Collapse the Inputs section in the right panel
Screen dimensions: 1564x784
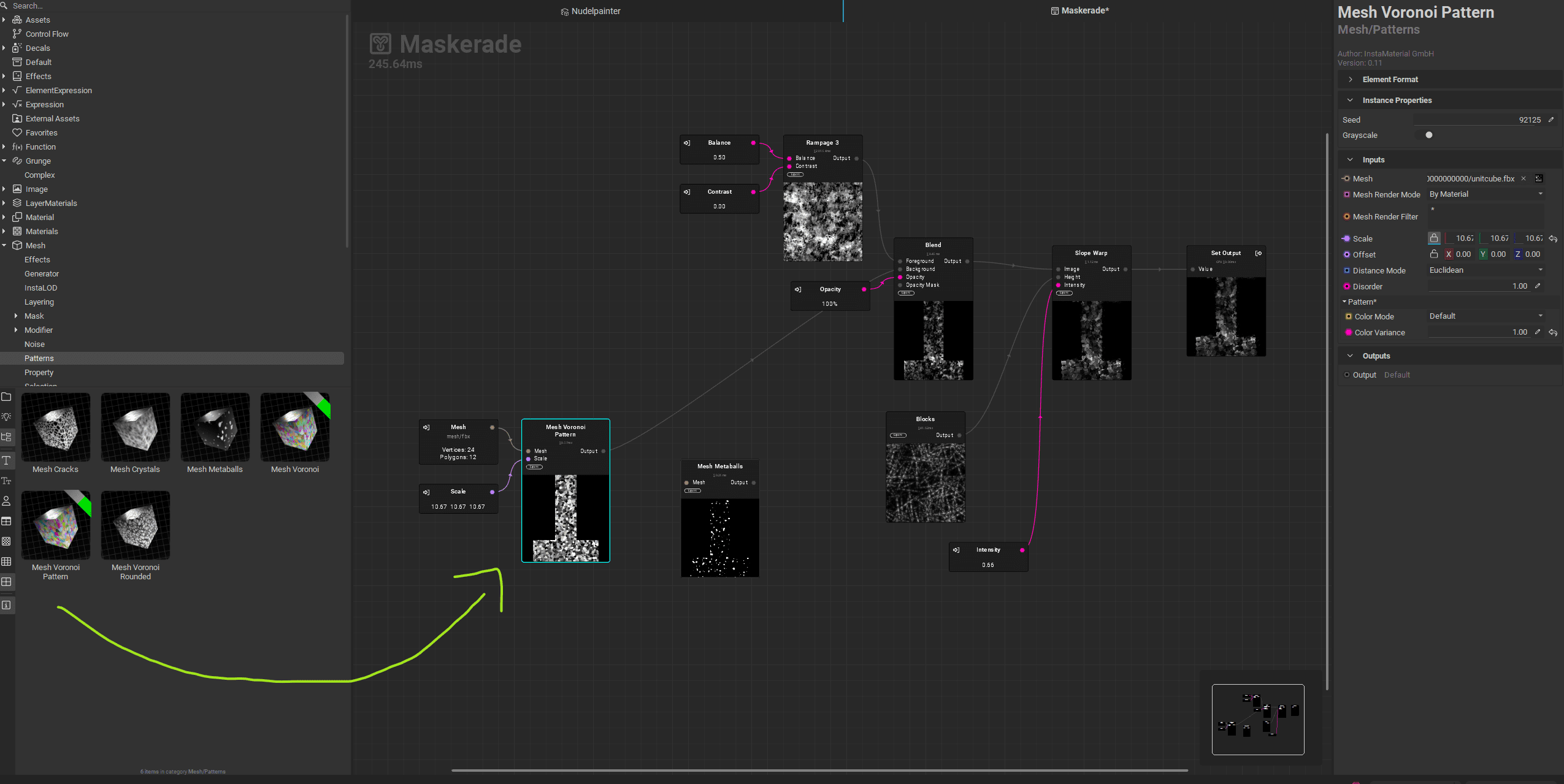tap(1351, 159)
